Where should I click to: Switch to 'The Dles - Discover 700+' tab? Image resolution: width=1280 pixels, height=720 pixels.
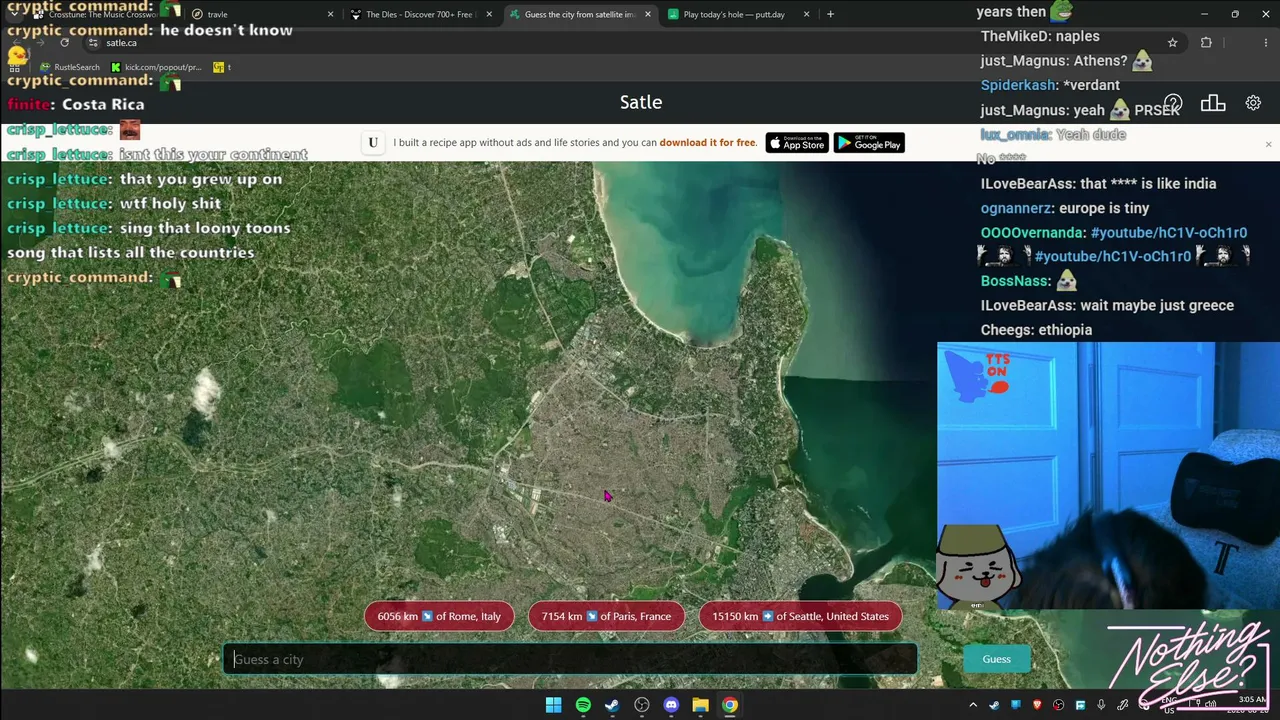pyautogui.click(x=420, y=14)
